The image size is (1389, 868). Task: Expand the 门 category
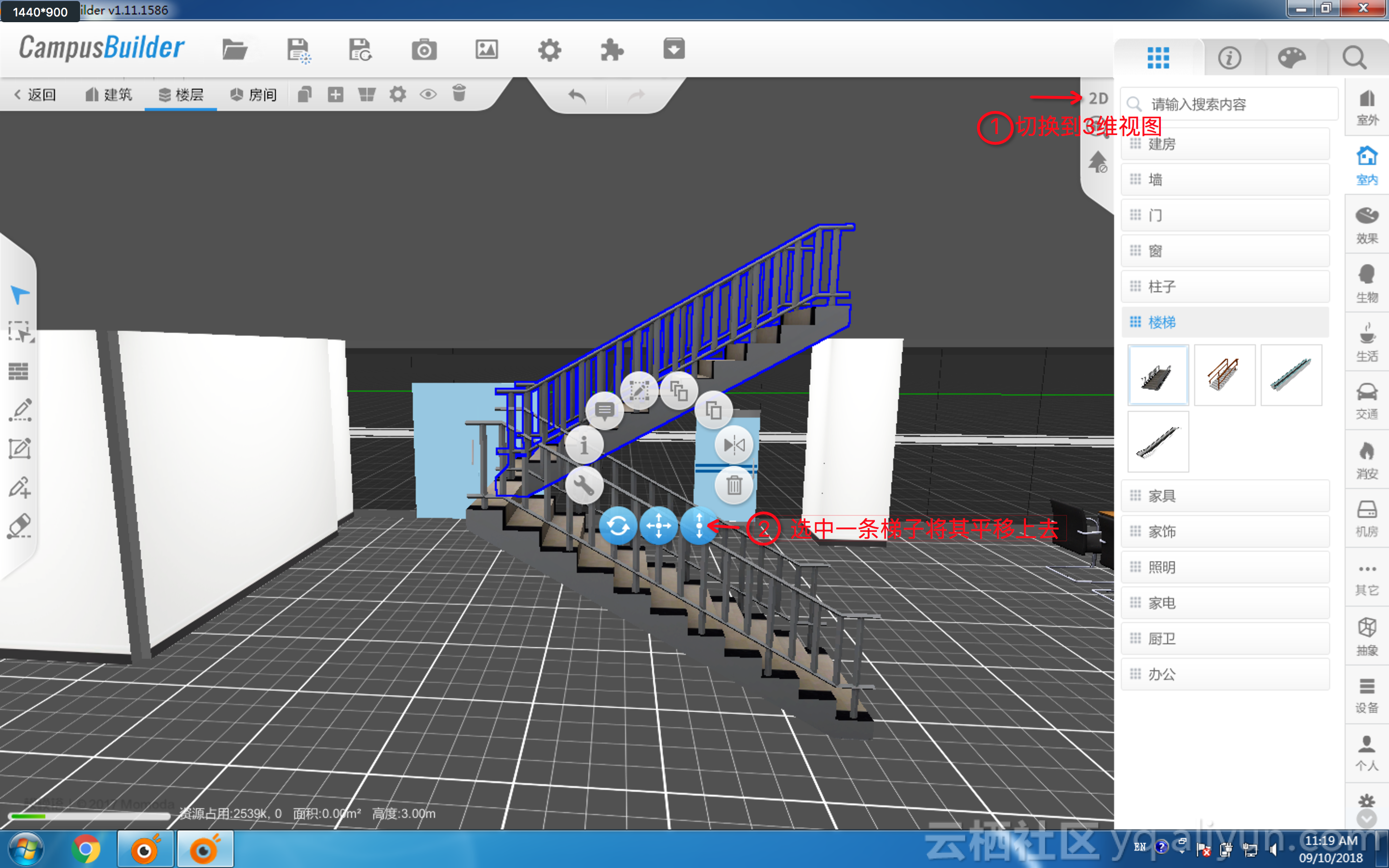click(x=1226, y=215)
